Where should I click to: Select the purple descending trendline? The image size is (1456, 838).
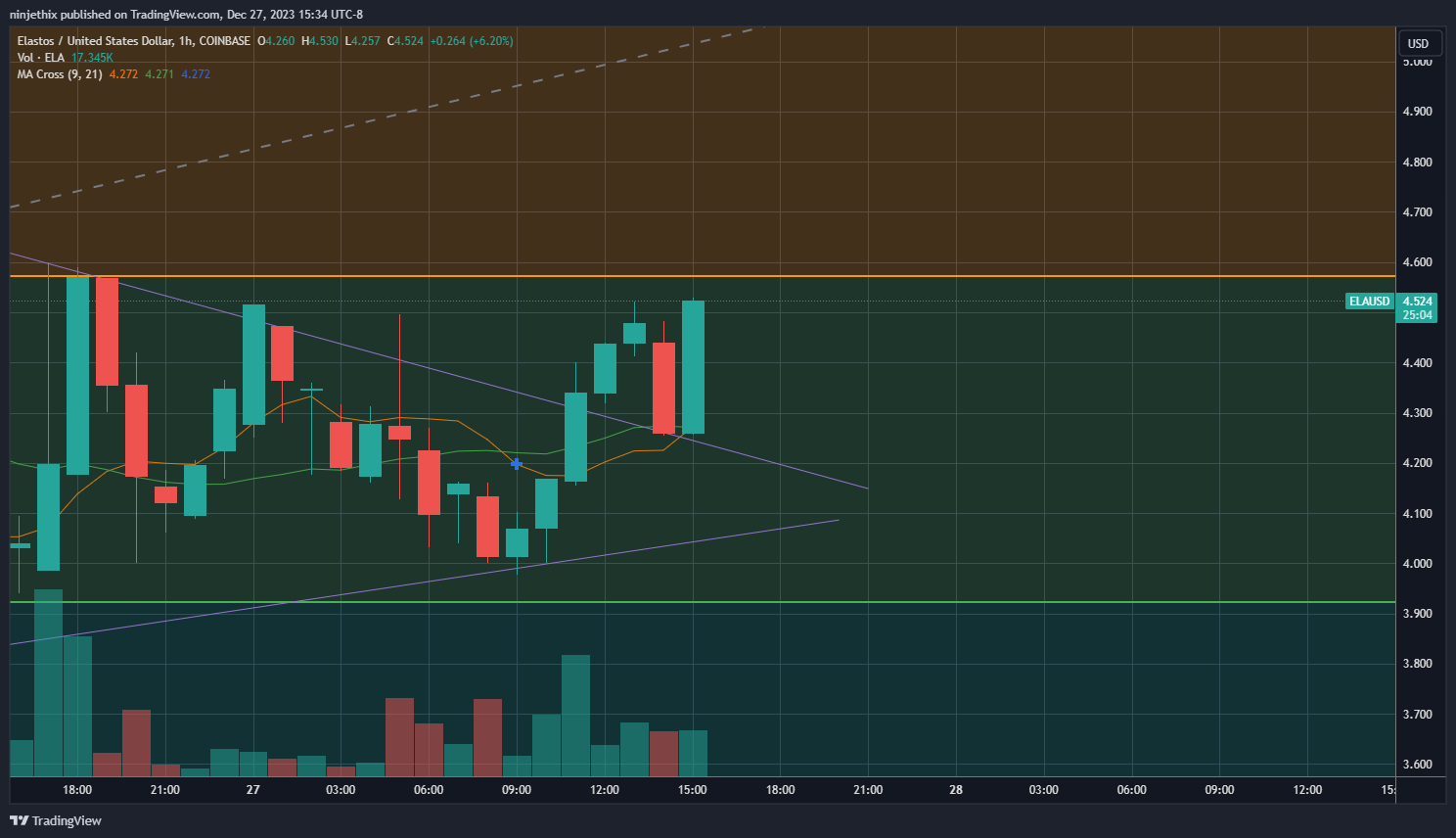[x=438, y=370]
